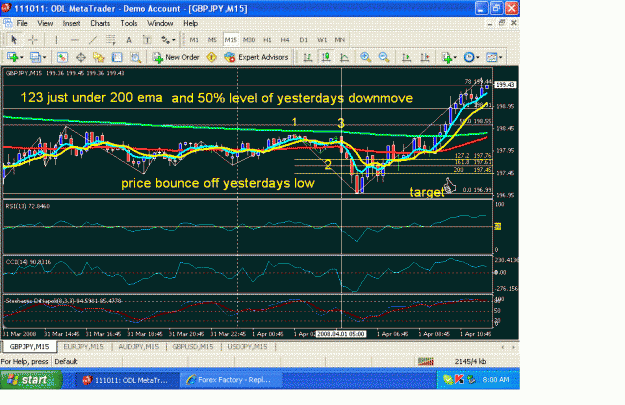Open the Navigator favorites icon
Screen dimensions: 625x405
click(98, 57)
